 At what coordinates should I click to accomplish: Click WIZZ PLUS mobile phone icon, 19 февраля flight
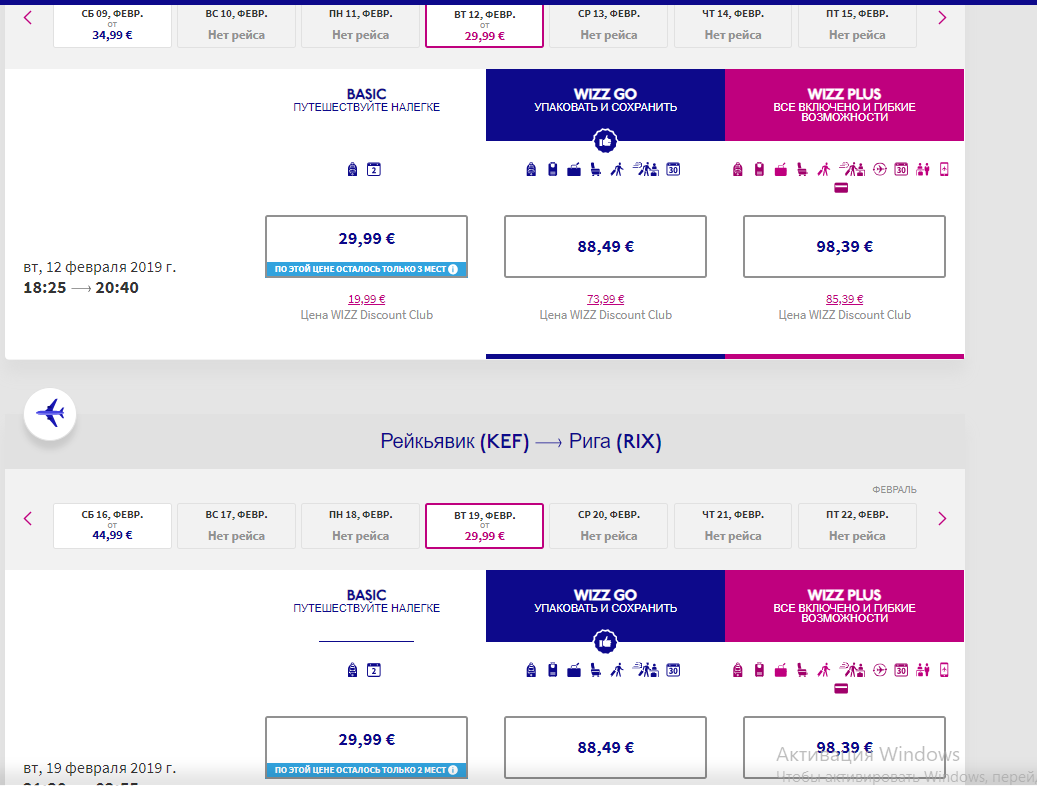coord(944,670)
